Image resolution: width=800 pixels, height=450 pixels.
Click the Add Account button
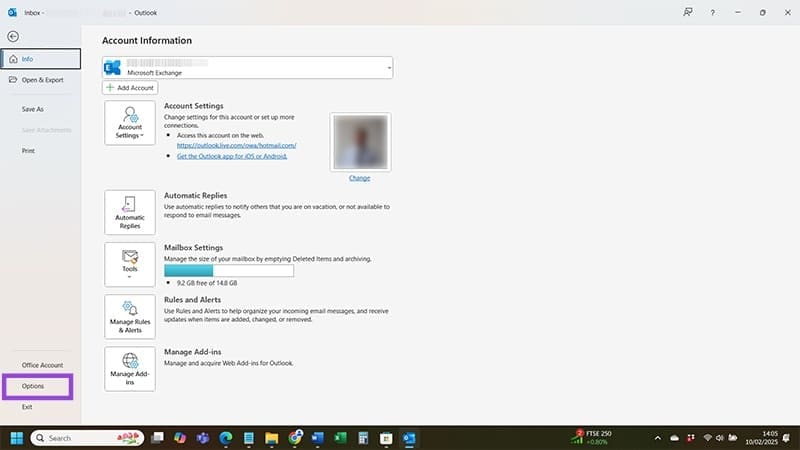coord(130,88)
